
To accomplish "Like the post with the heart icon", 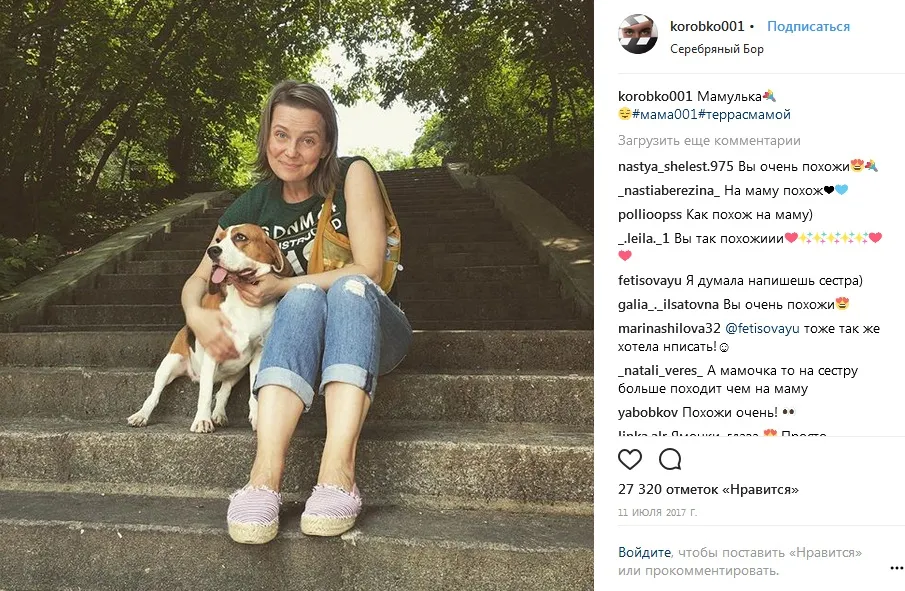I will [630, 459].
